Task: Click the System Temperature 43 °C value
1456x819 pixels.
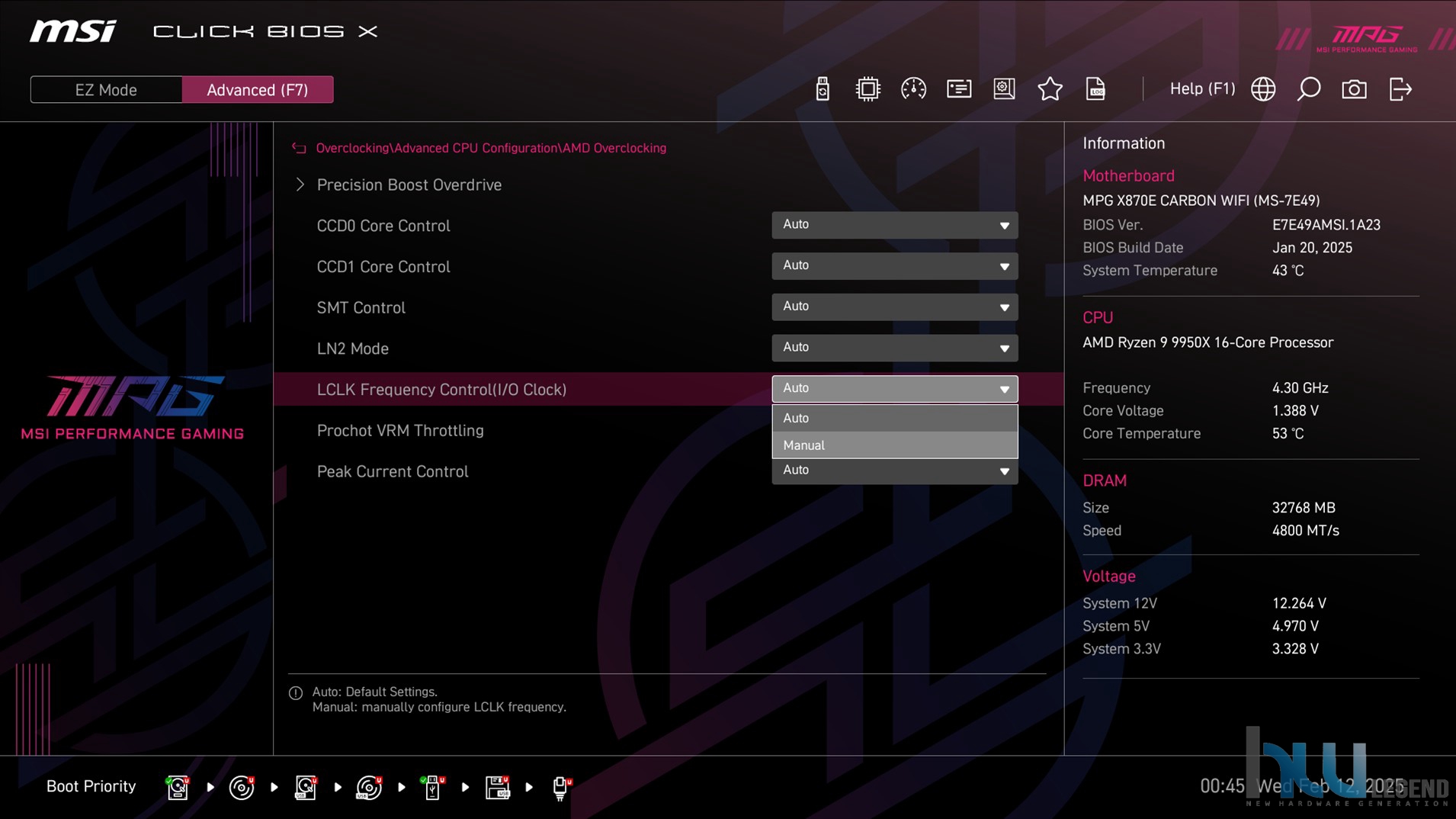Action: (1288, 271)
